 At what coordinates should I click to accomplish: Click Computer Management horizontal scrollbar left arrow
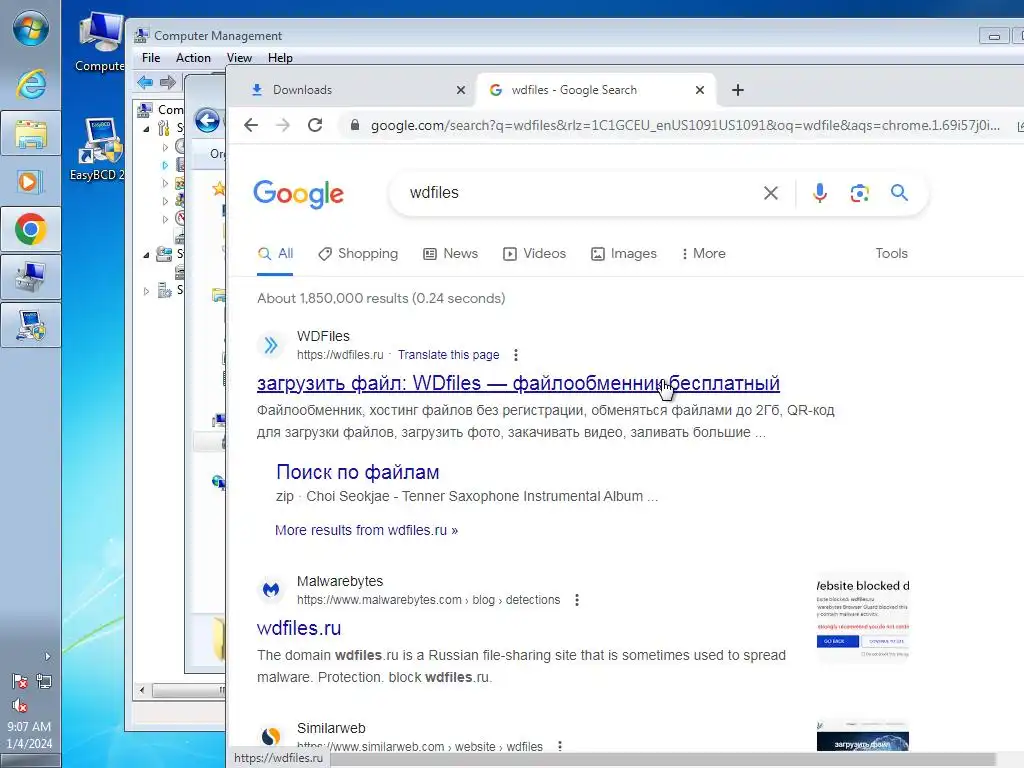pyautogui.click(x=142, y=690)
